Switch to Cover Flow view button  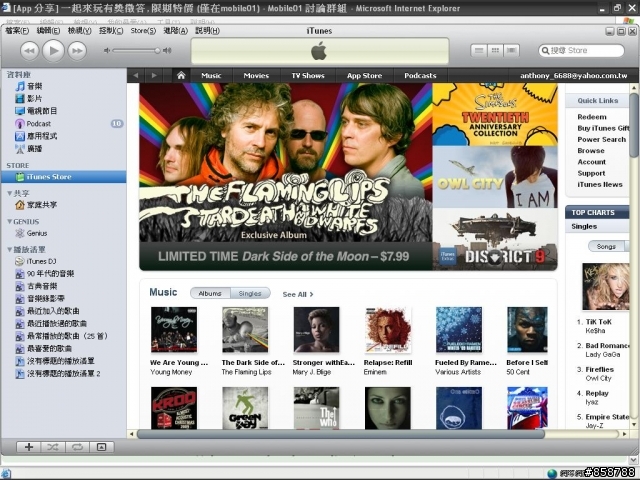point(511,51)
